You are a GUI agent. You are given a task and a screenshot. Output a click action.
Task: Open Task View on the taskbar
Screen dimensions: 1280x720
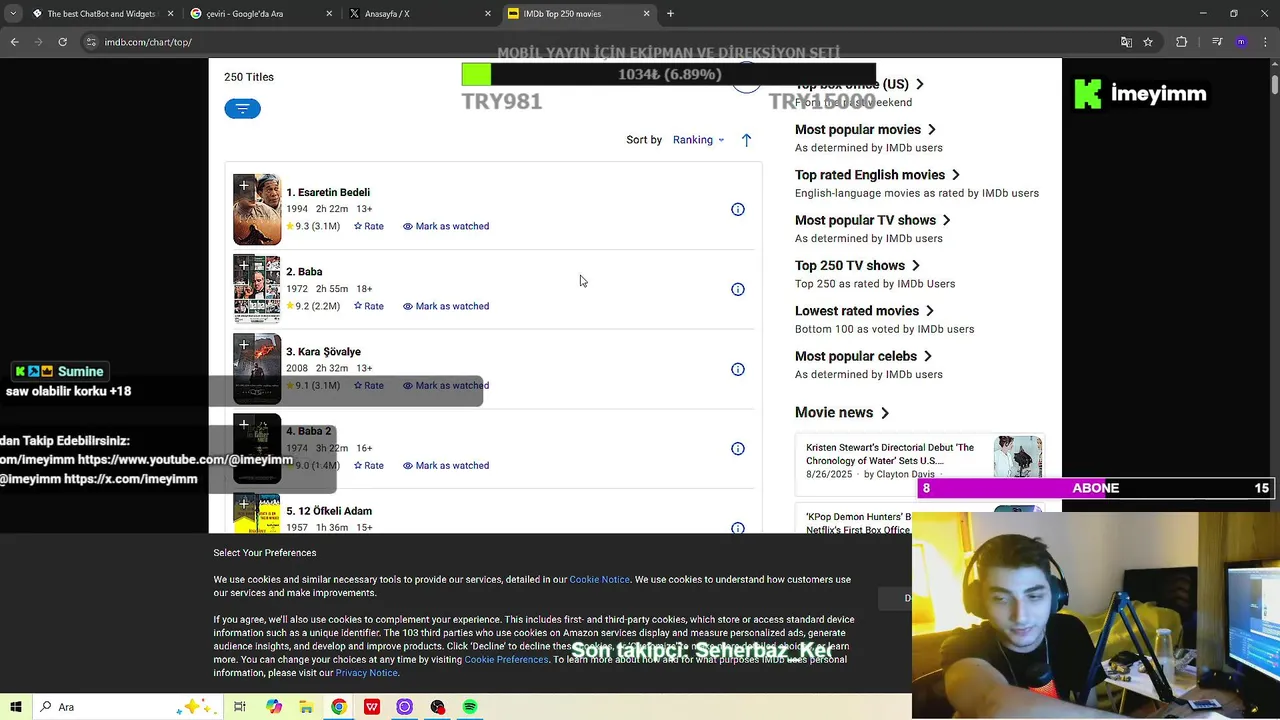coord(240,707)
